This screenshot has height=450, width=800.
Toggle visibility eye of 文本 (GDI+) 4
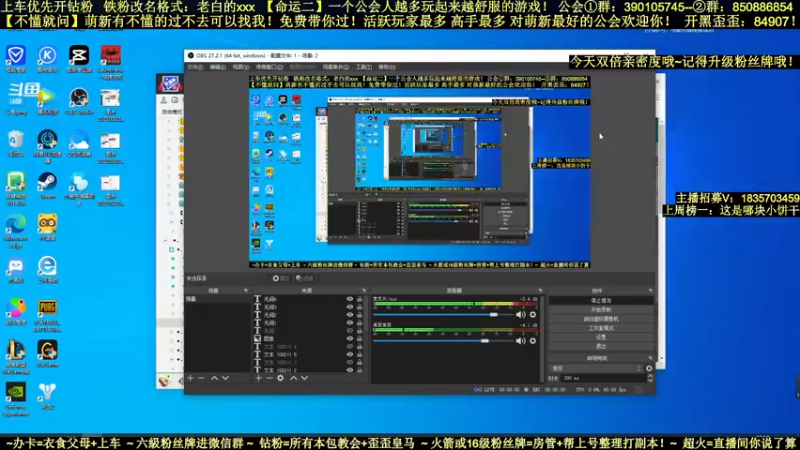pos(349,346)
